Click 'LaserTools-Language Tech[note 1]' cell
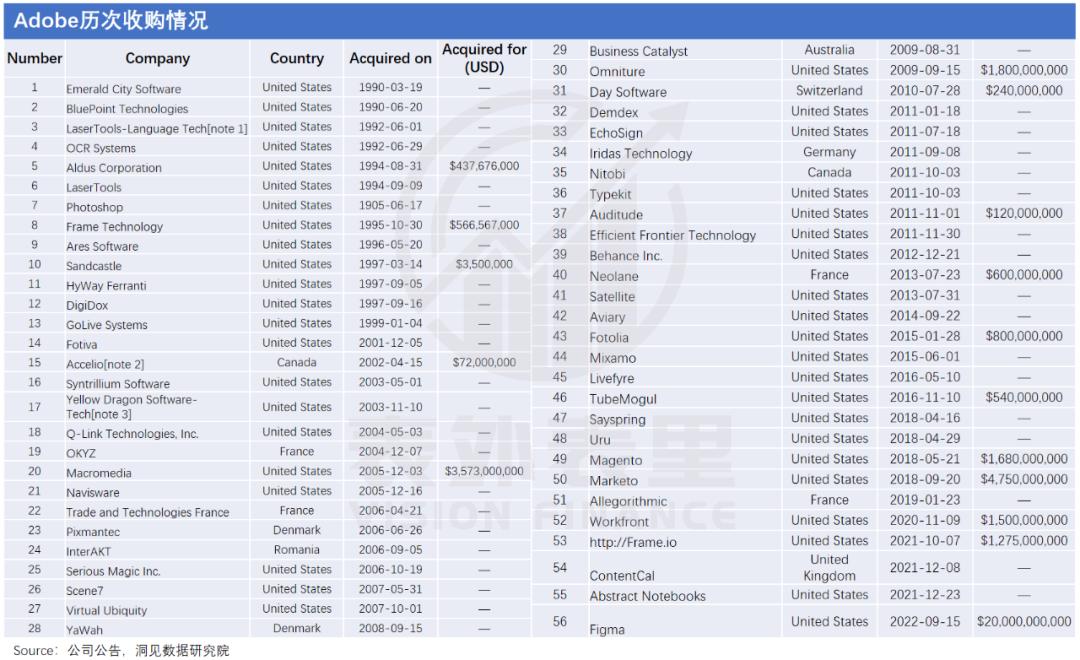1080x660 pixels. (156, 128)
